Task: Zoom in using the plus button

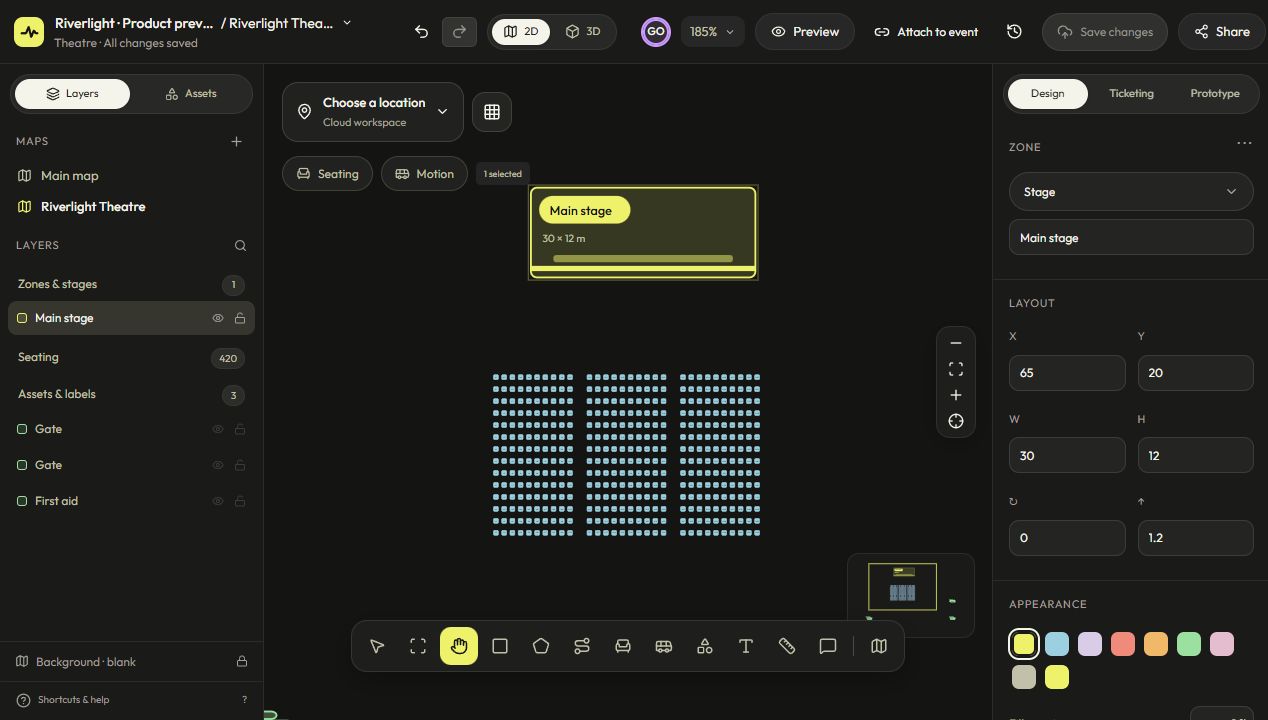Action: pos(956,395)
